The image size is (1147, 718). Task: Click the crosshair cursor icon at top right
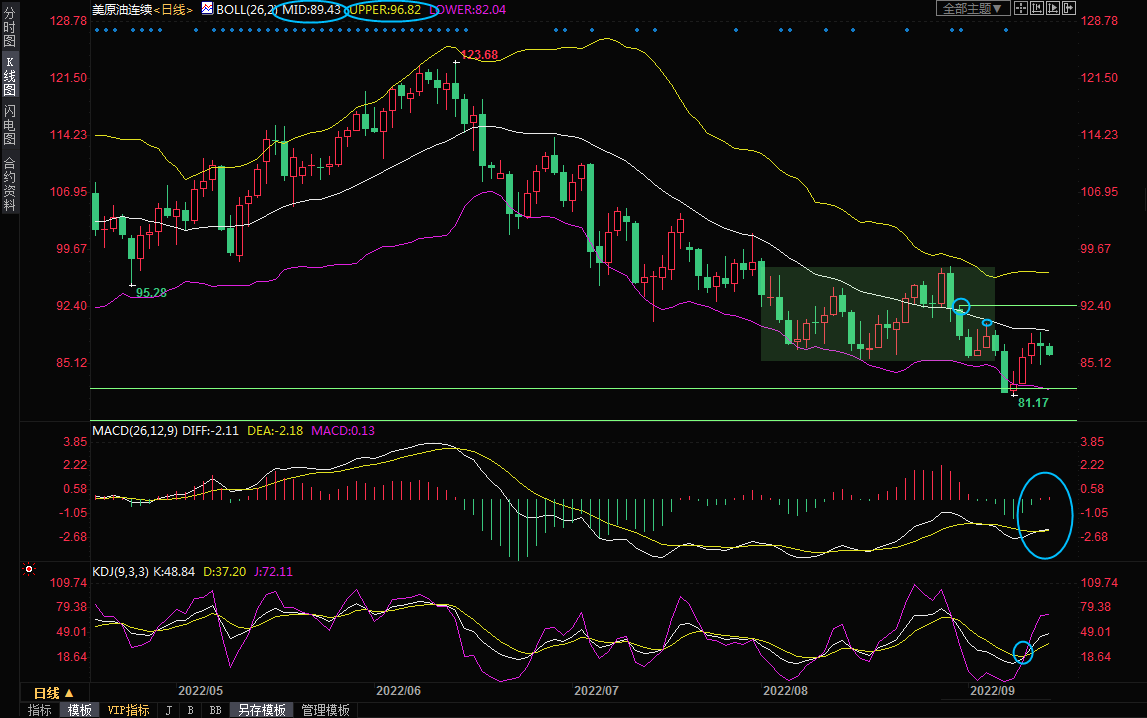click(1019, 8)
